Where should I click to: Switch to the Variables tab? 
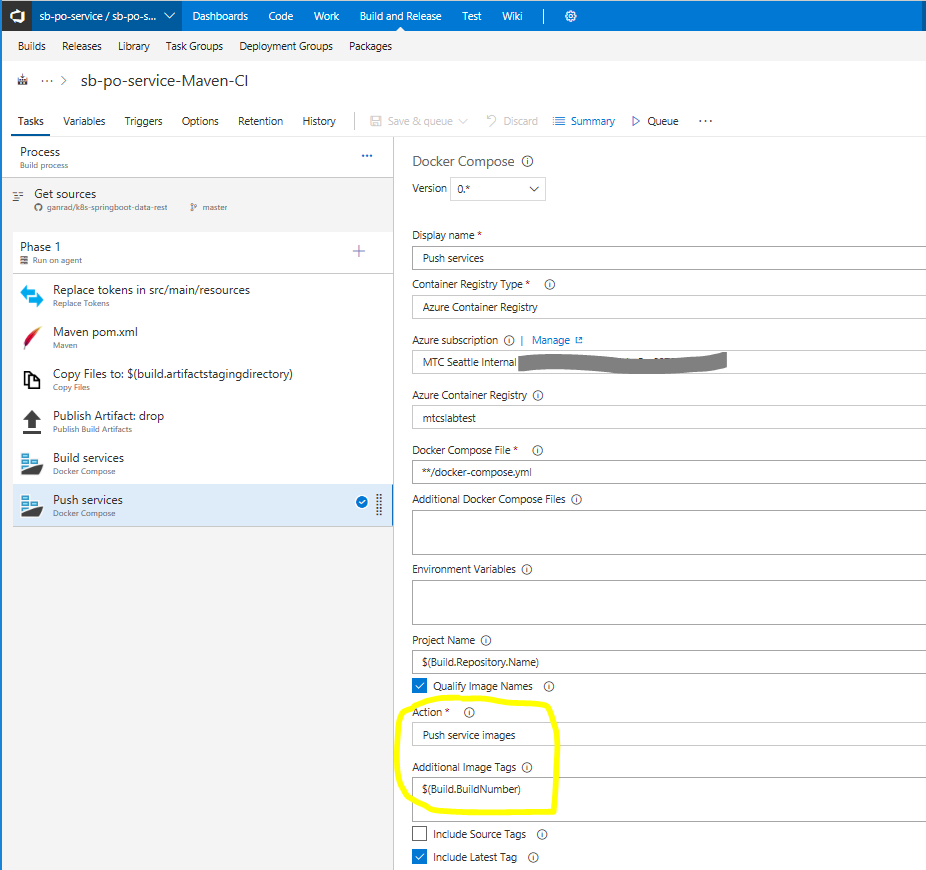pos(84,121)
